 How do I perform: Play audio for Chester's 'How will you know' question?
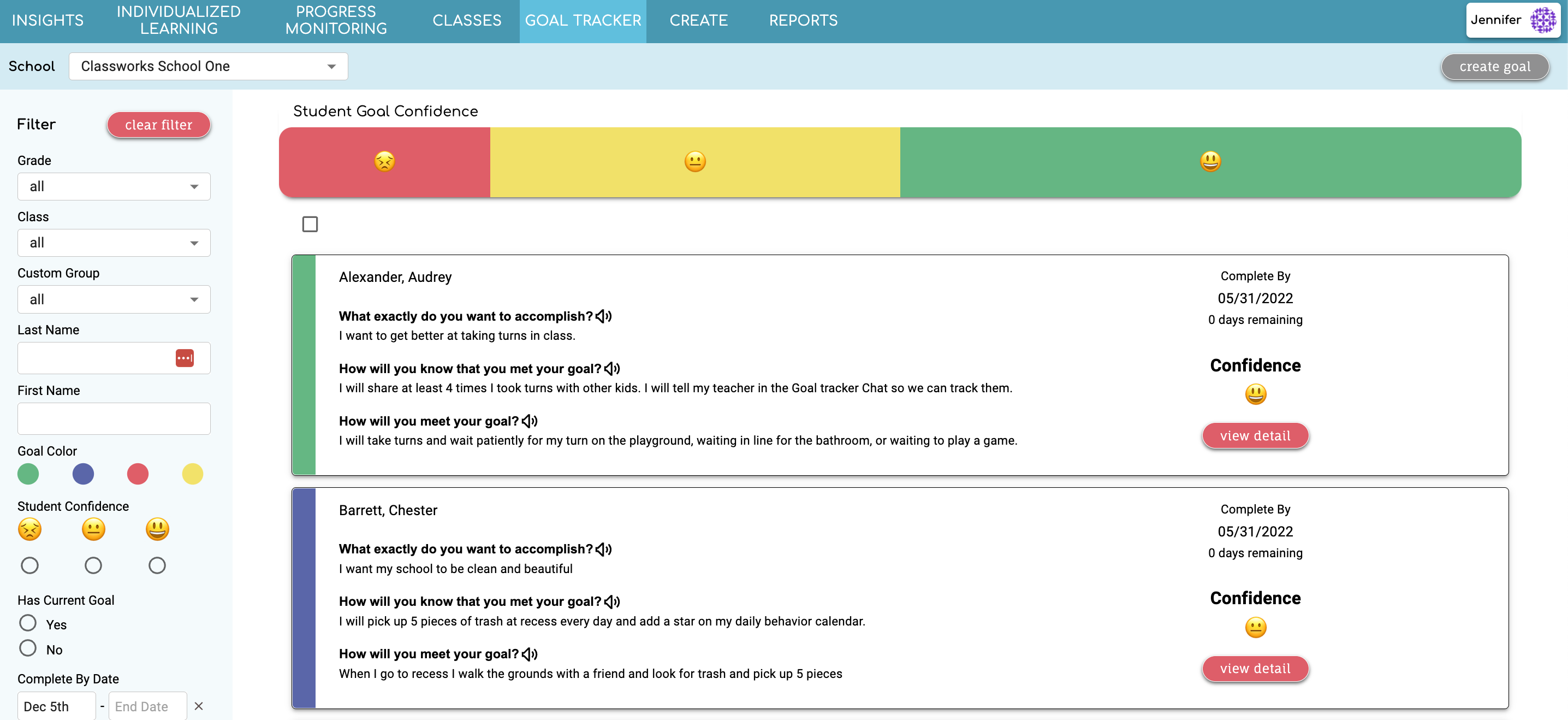613,601
